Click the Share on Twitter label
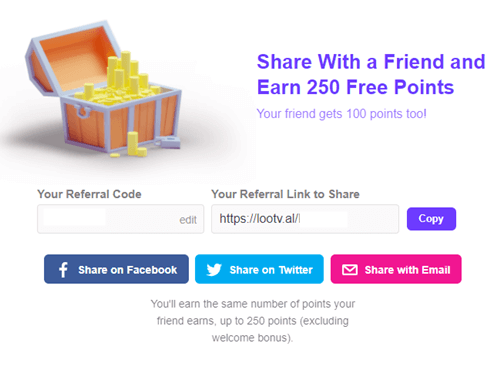Viewport: 500px width, 366px height. [271, 270]
